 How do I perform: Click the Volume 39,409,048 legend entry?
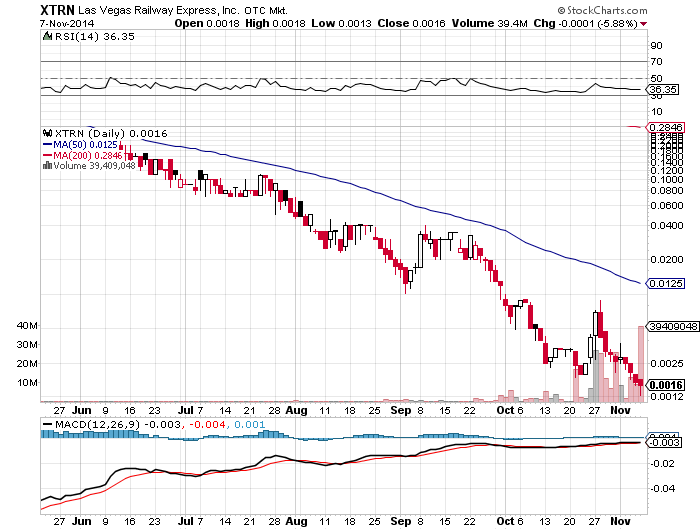[94, 166]
